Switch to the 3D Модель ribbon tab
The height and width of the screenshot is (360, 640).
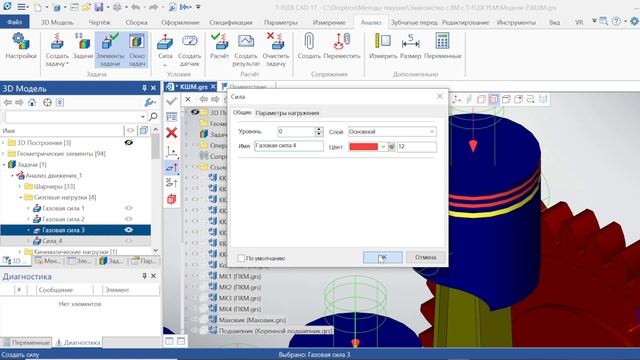tap(57, 22)
